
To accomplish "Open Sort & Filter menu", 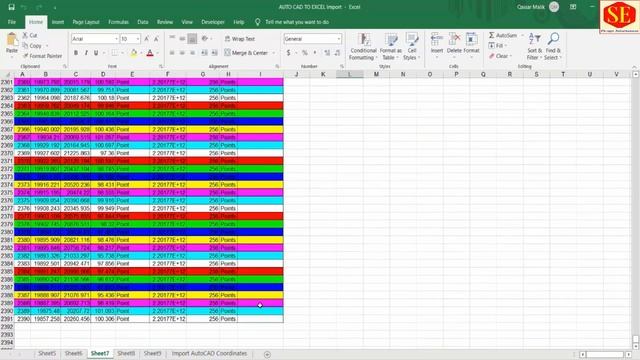I will point(534,47).
